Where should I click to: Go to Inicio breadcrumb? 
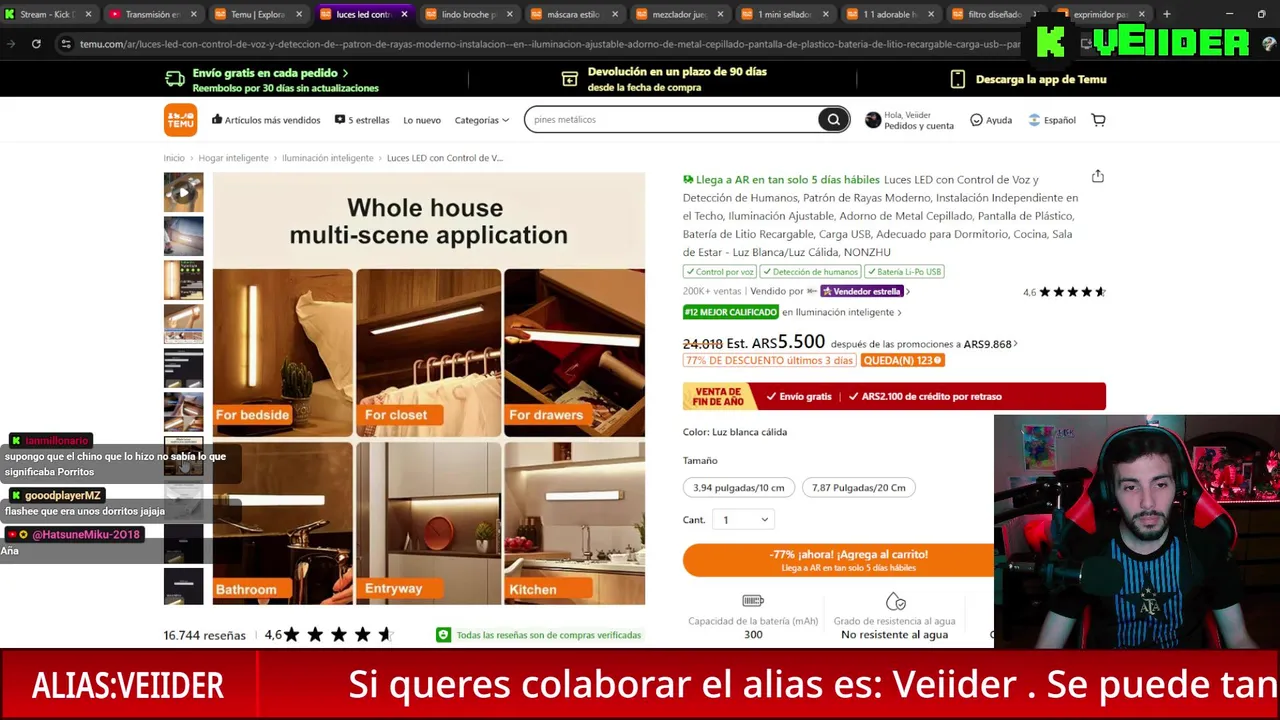click(174, 158)
